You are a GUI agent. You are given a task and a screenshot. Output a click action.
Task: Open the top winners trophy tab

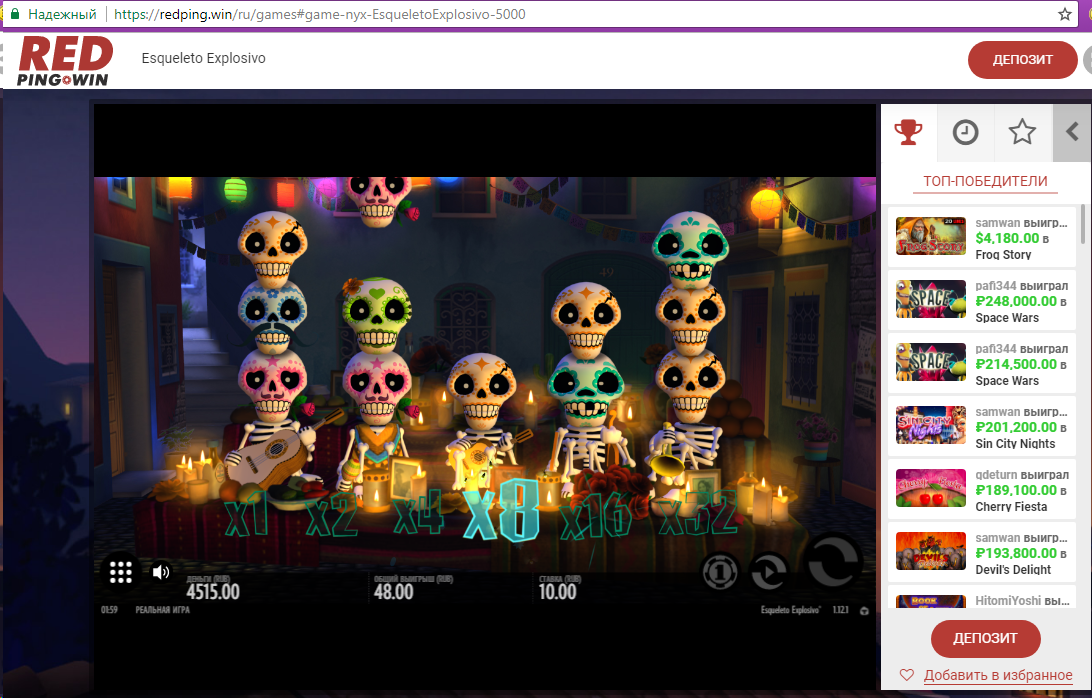pos(908,132)
